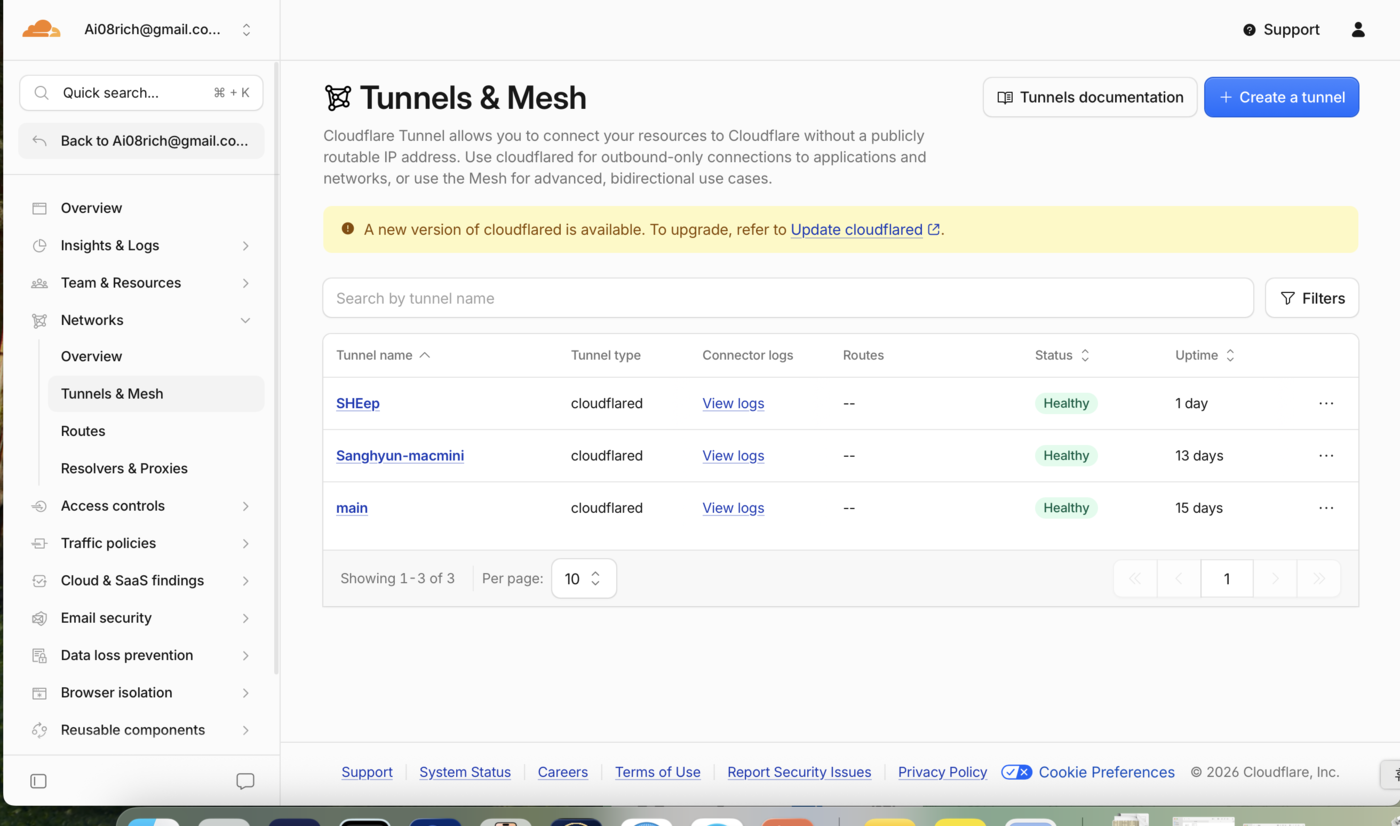
Task: Click the Cloudflare logo icon
Action: pos(41,29)
